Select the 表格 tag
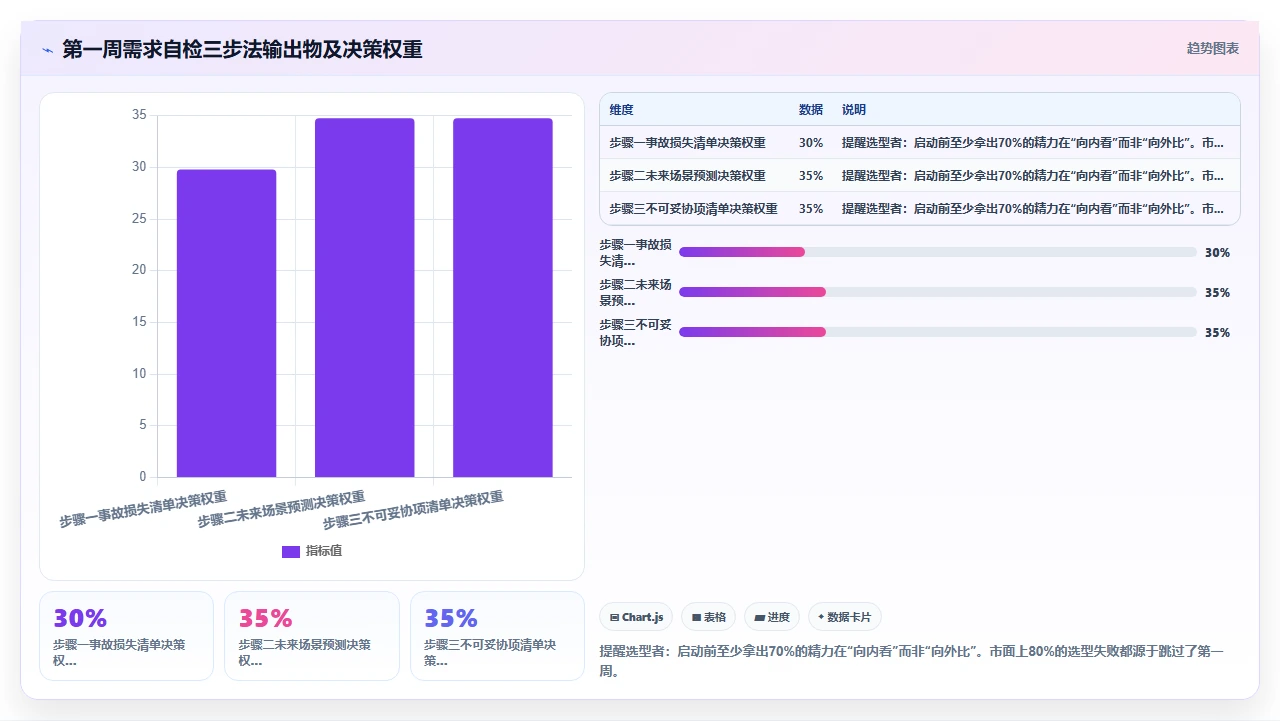The image size is (1280, 721). pos(709,617)
